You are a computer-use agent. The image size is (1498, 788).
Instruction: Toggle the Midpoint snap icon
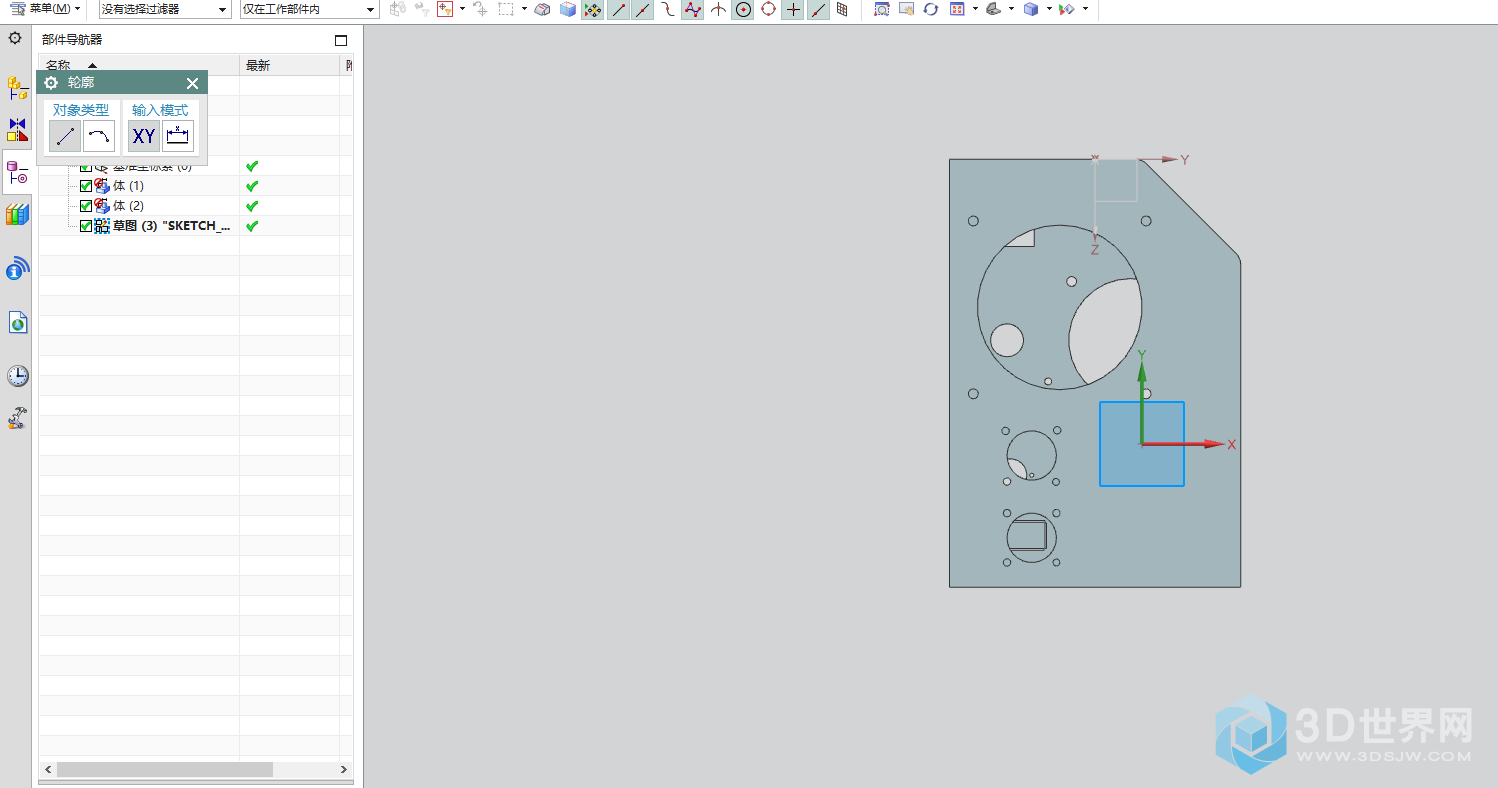(x=643, y=9)
